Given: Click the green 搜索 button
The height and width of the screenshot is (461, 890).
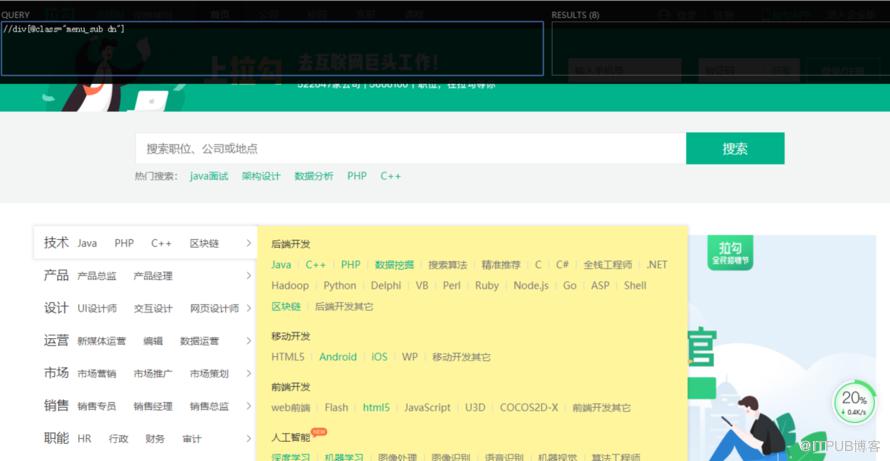Looking at the screenshot, I should pos(735,148).
